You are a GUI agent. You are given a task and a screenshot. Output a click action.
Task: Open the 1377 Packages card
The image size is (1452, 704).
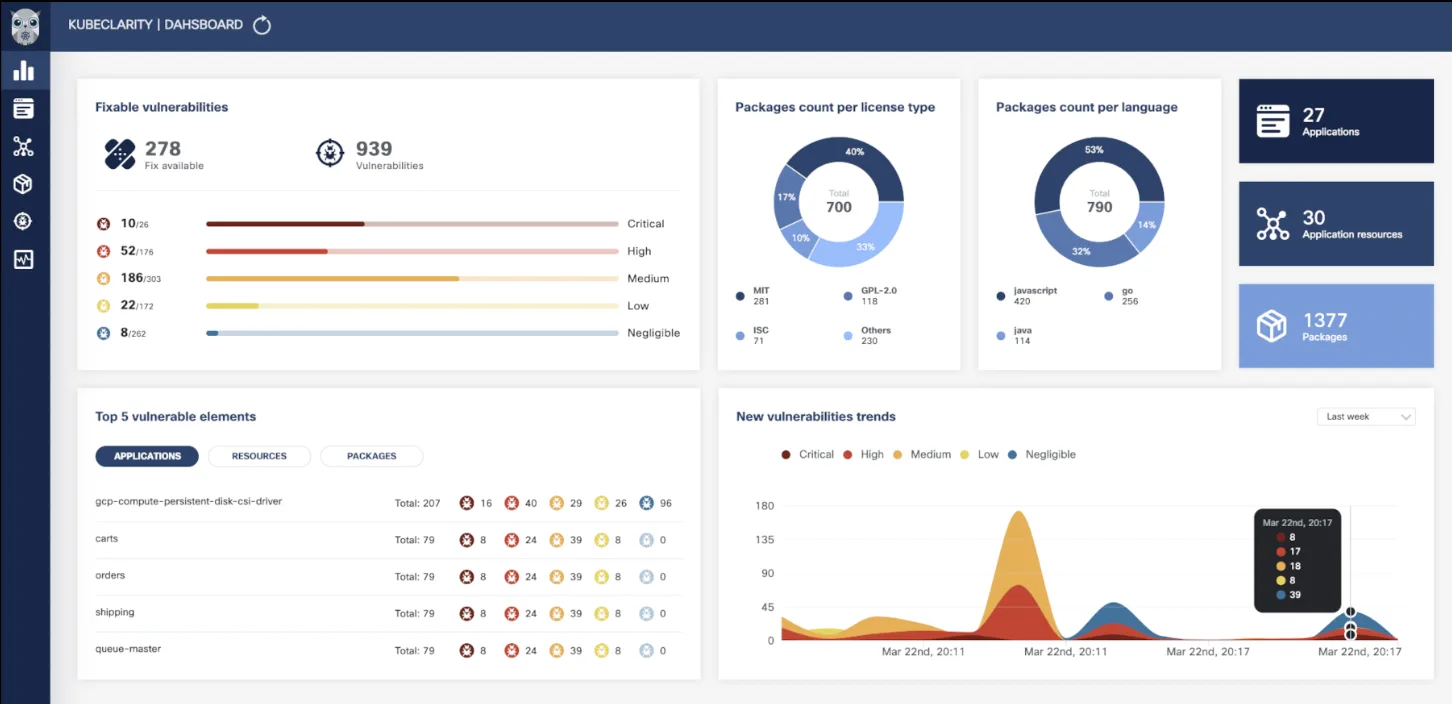click(1336, 326)
